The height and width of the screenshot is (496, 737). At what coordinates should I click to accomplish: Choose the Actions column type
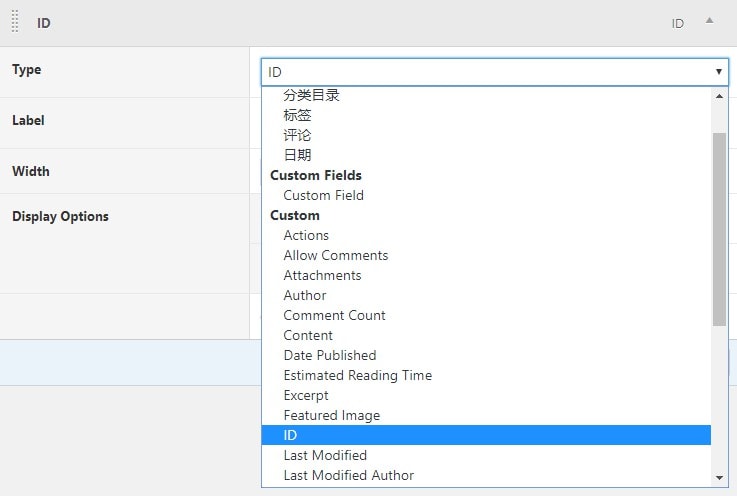click(306, 235)
